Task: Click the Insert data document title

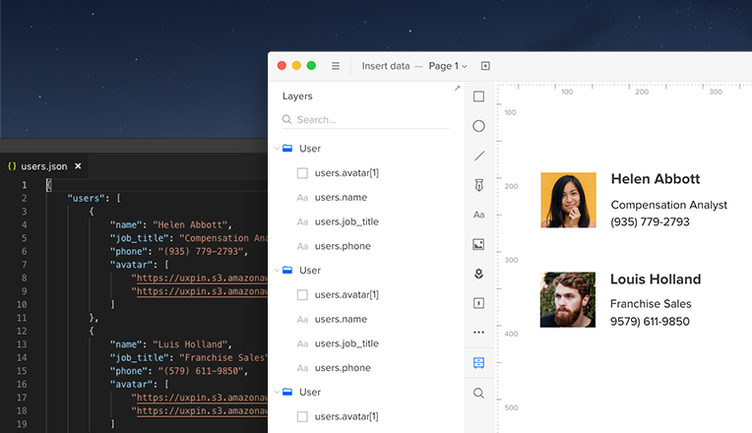Action: [x=386, y=66]
